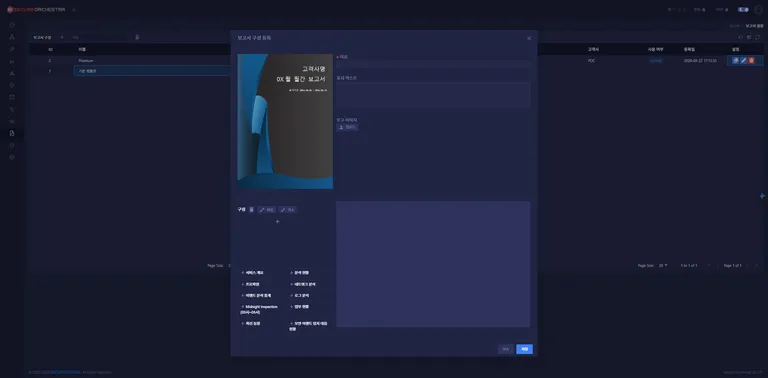Click the cover text textarea in dialog
Screen dimensions: 768x378
433,95
